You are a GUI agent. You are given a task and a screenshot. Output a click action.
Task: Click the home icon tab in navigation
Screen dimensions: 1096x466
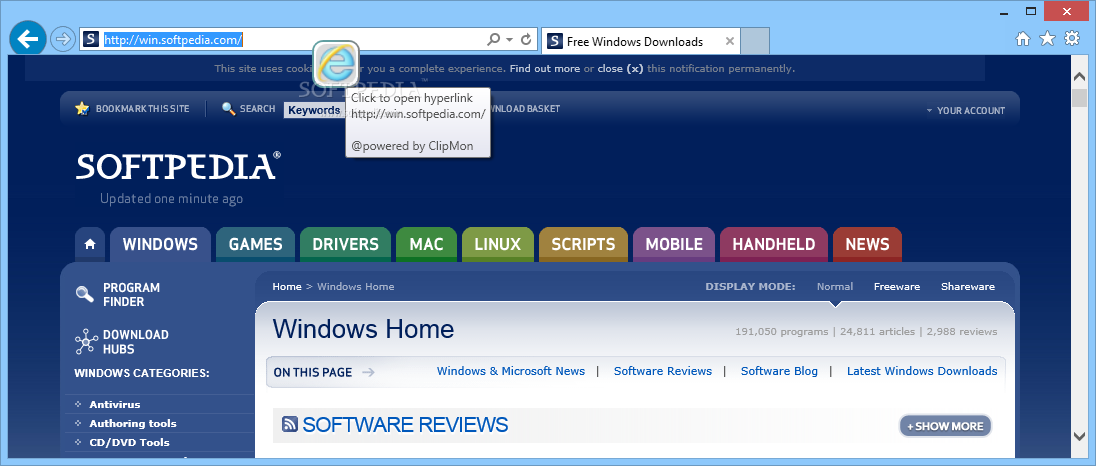tap(90, 245)
